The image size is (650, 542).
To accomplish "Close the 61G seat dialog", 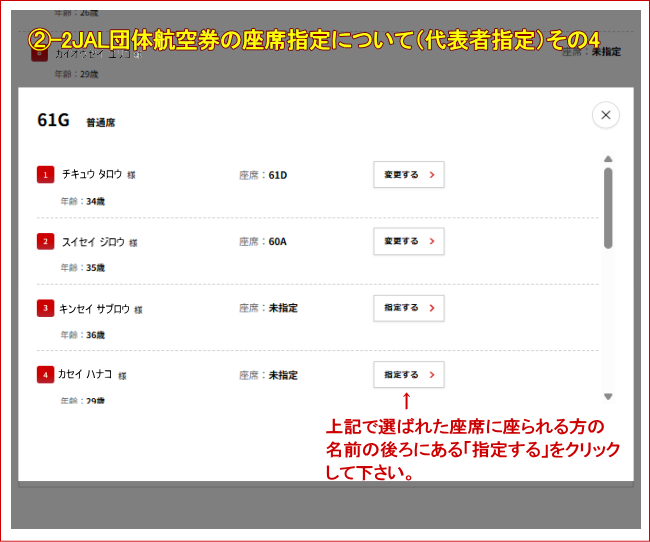I will click(606, 115).
